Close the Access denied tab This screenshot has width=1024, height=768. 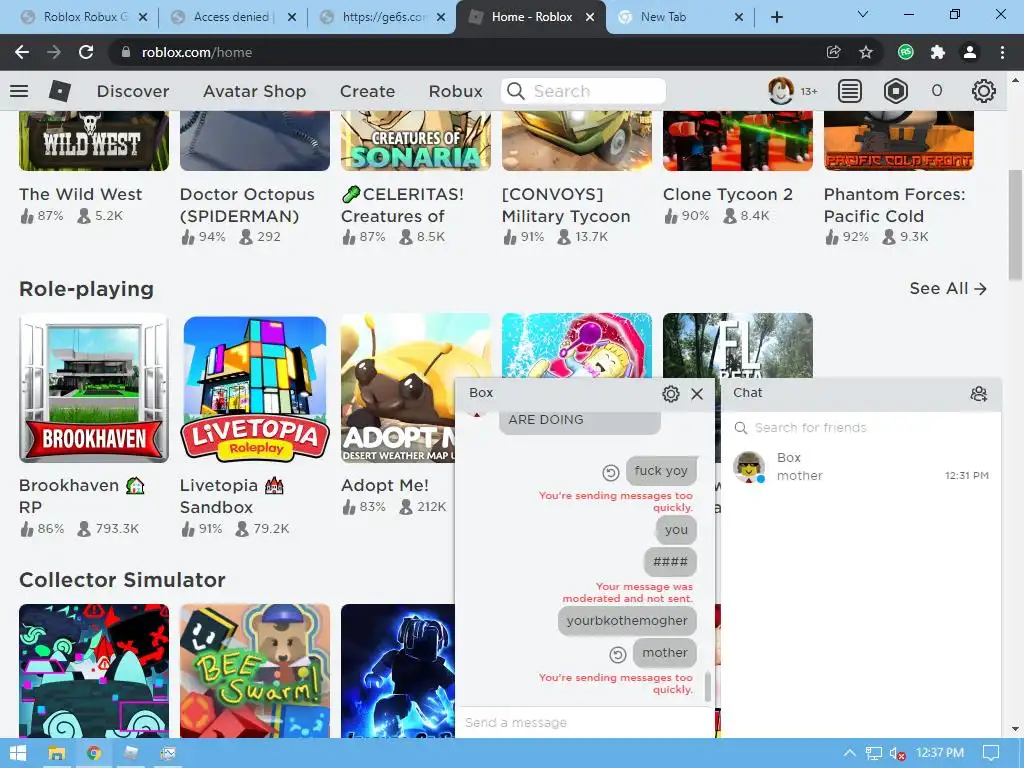(293, 17)
